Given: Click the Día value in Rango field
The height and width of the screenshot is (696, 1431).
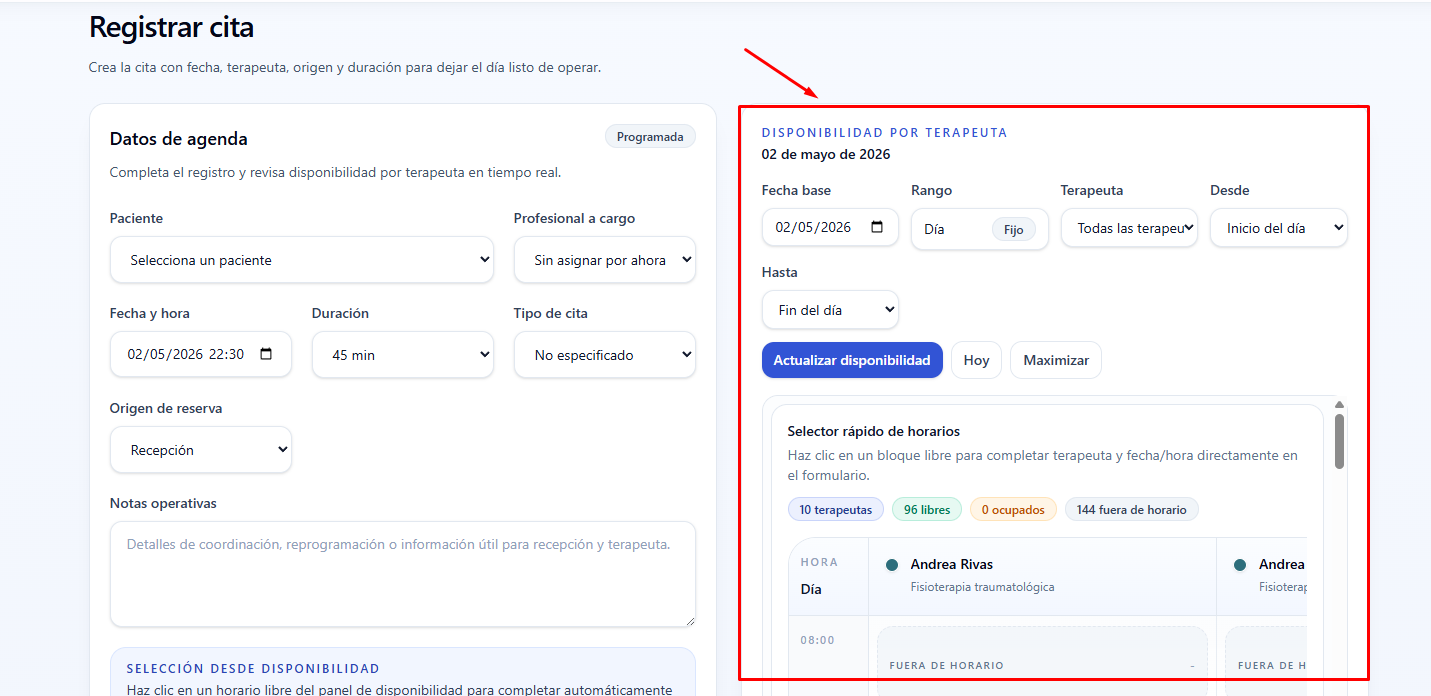Looking at the screenshot, I should coord(934,229).
